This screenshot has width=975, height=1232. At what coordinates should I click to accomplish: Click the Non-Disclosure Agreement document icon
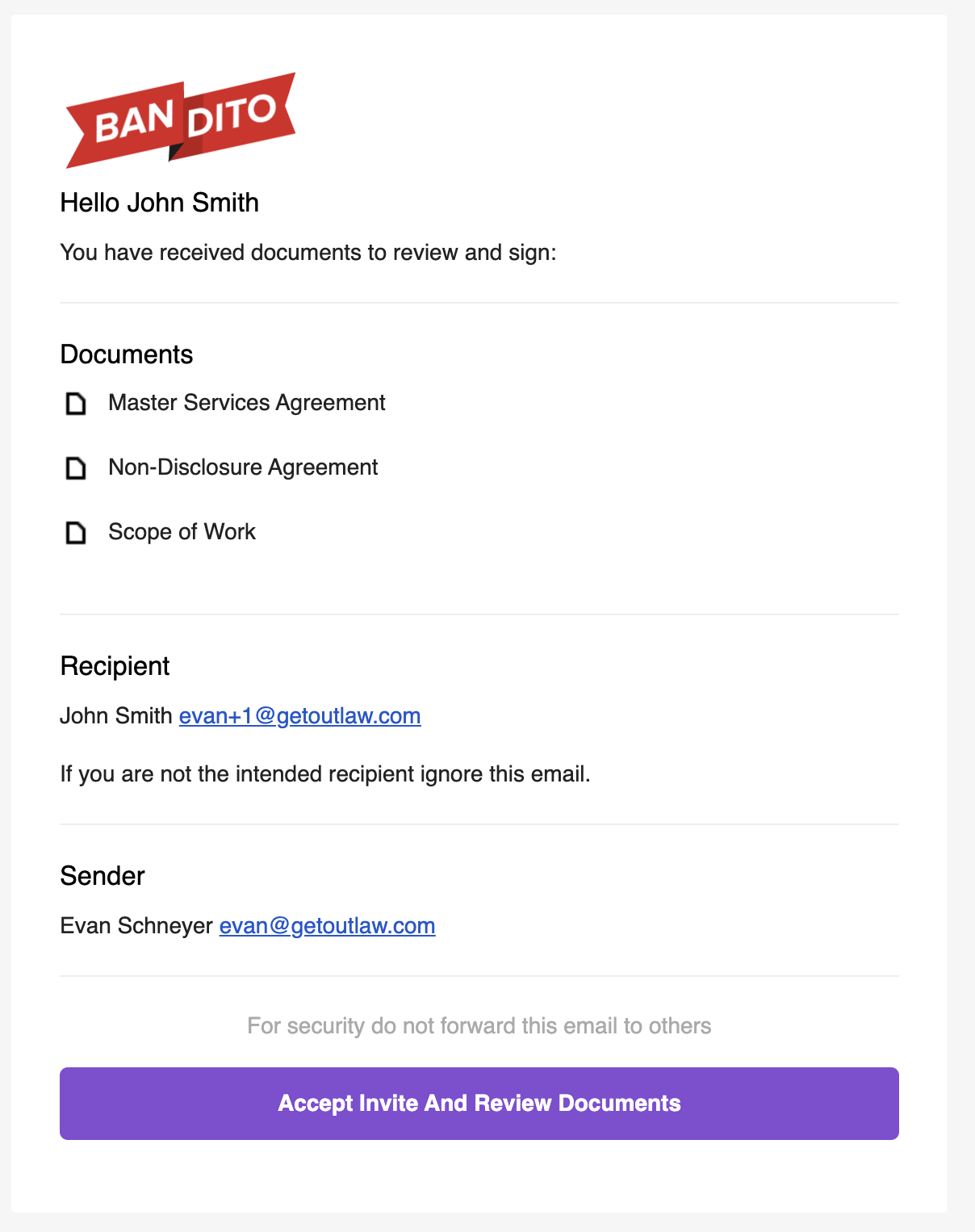tap(76, 467)
